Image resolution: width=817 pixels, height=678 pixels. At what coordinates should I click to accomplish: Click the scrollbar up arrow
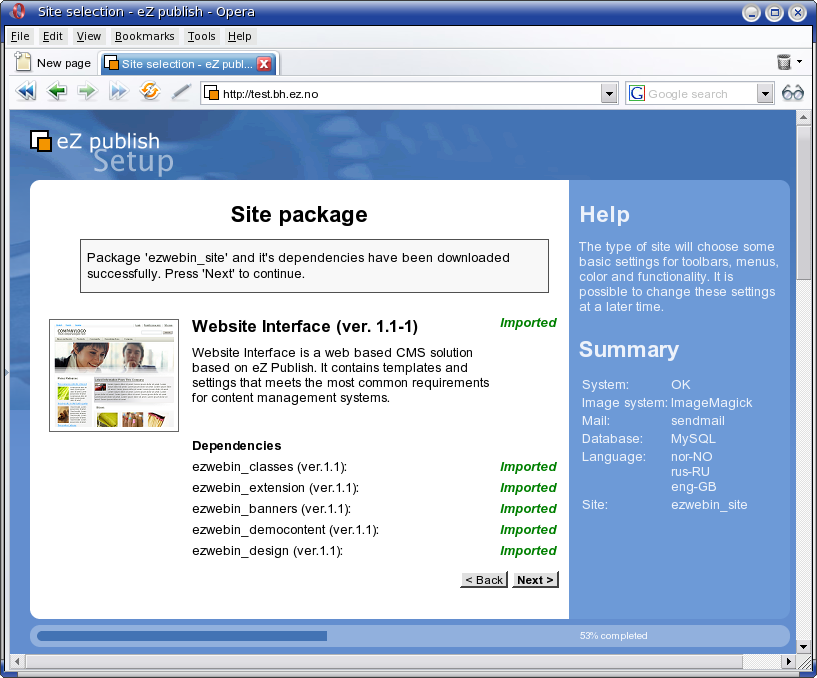803,117
